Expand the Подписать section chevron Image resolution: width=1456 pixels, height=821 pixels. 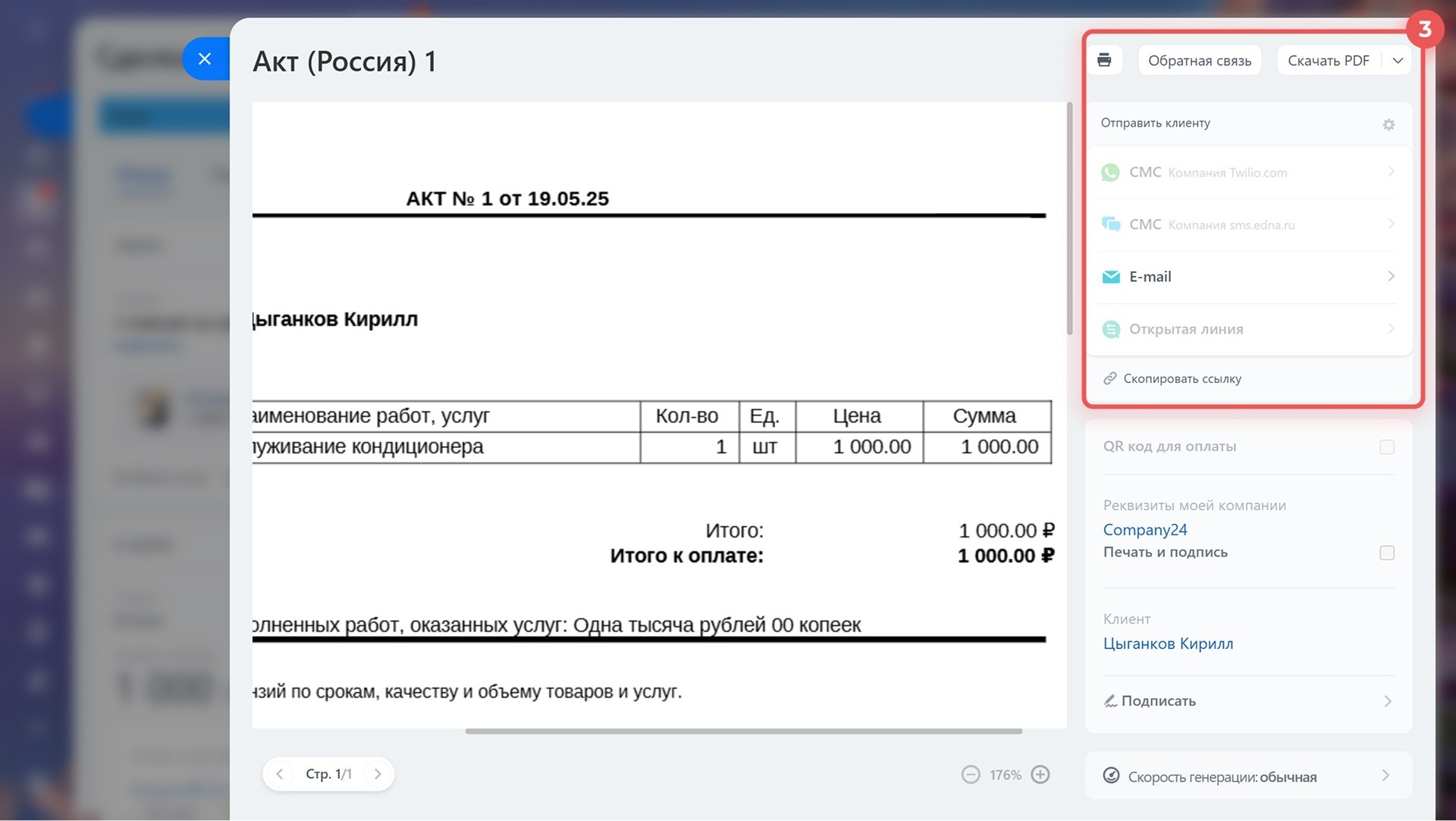[1387, 701]
